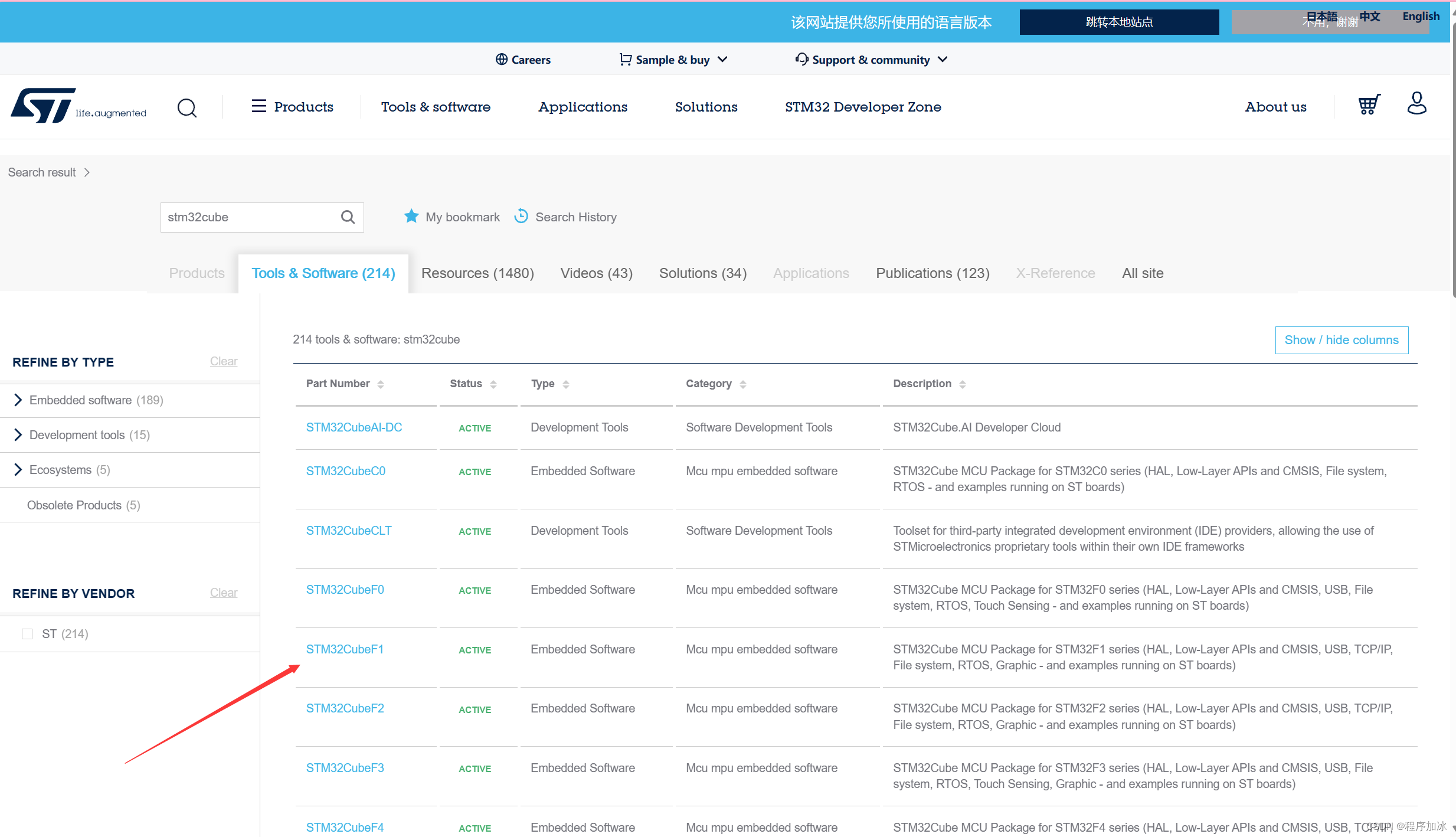Screen dimensions: 1456x837
Task: Expand Embedded software filter
Action: [x=18, y=400]
